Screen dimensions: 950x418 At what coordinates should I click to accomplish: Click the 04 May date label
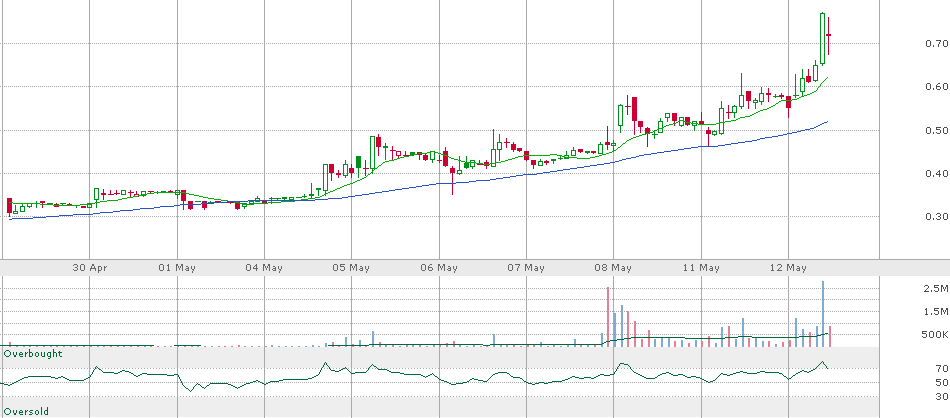click(x=265, y=267)
